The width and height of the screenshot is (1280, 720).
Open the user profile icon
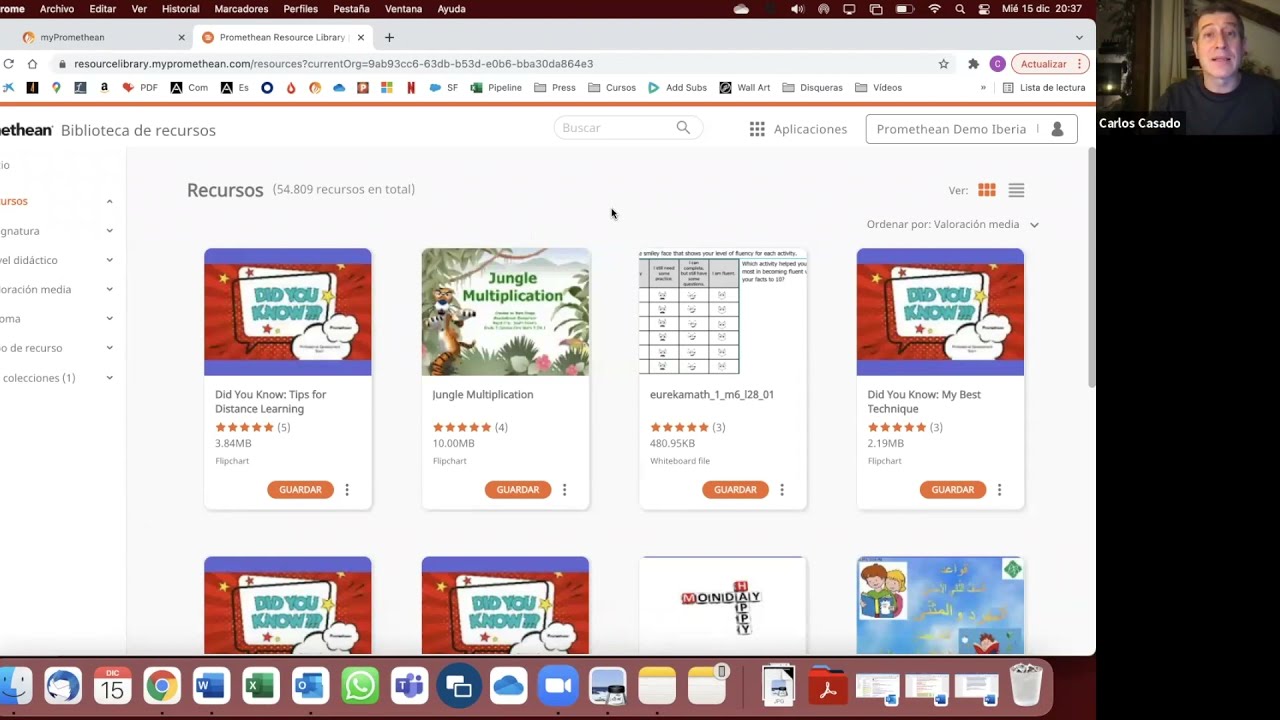(1057, 129)
